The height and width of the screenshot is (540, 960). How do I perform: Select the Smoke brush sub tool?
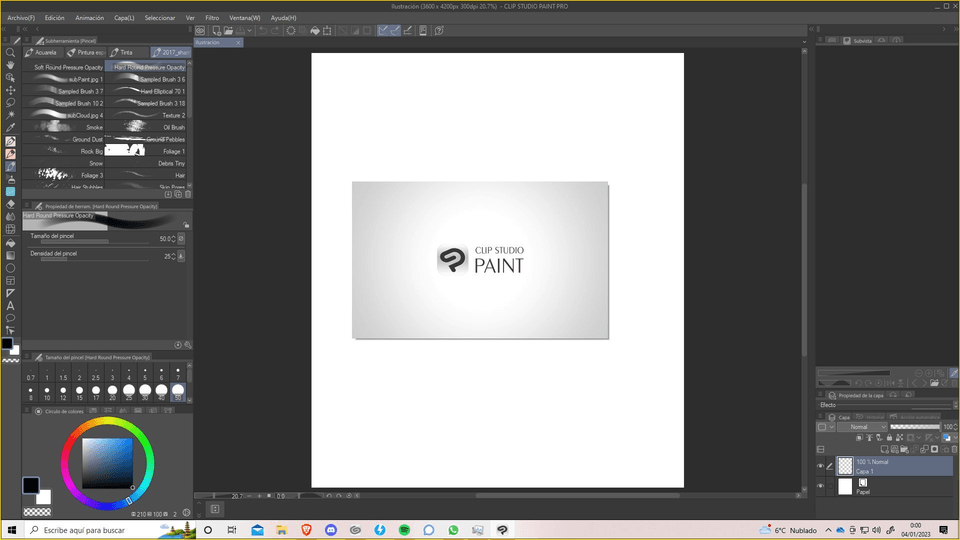tap(64, 127)
